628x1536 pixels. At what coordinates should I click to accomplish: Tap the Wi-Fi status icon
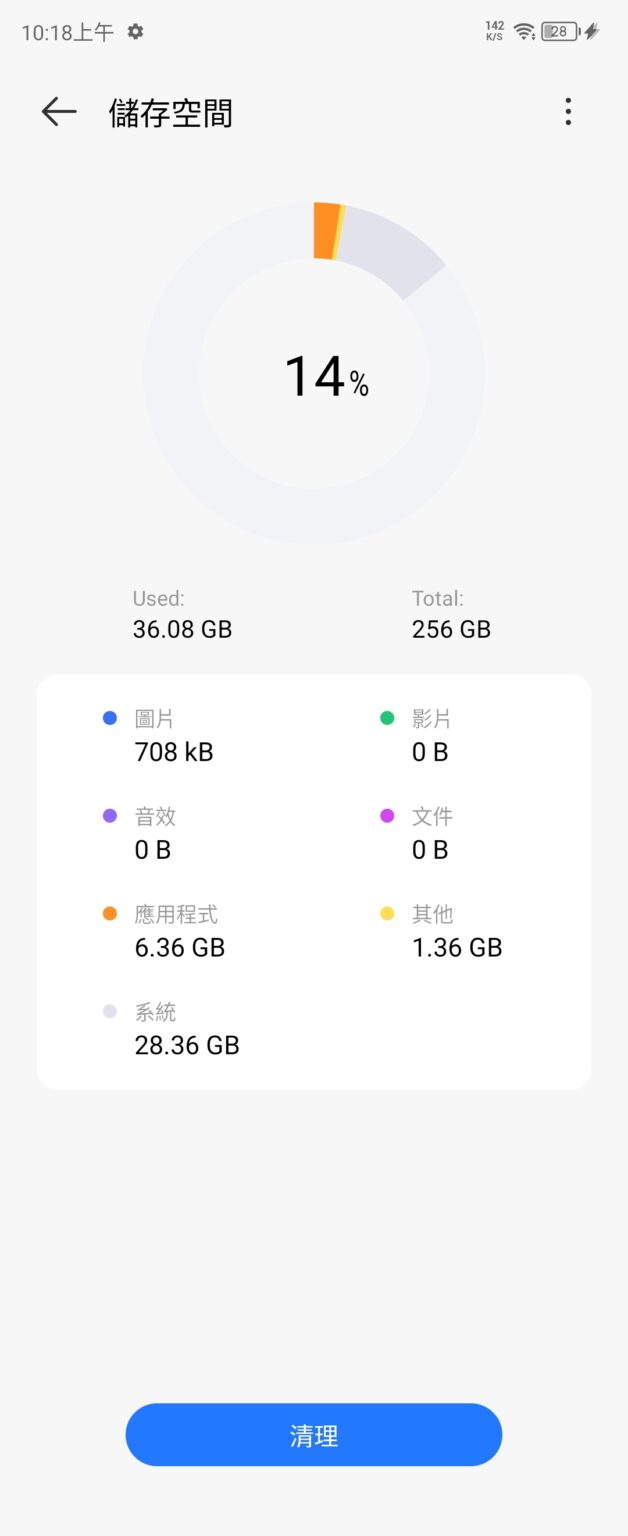(x=524, y=32)
